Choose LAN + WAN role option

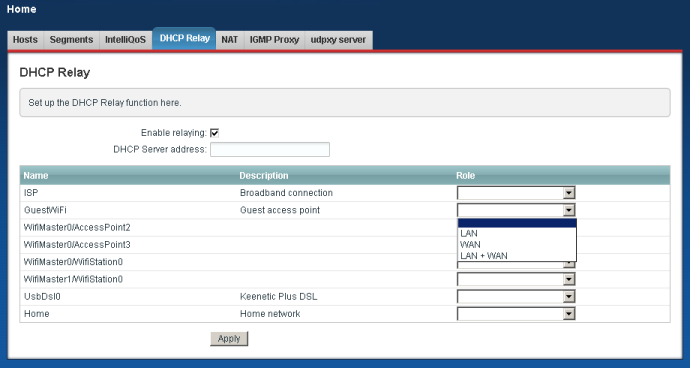point(517,256)
